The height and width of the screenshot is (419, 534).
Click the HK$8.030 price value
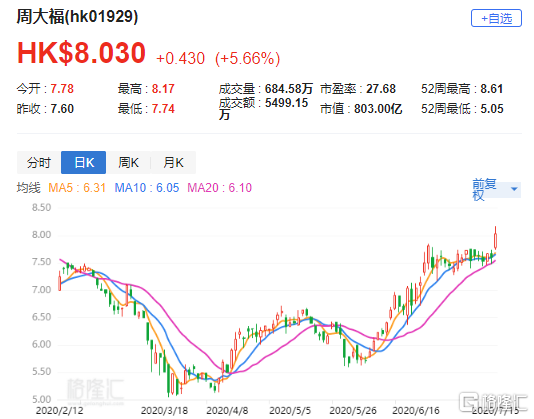pyautogui.click(x=81, y=53)
